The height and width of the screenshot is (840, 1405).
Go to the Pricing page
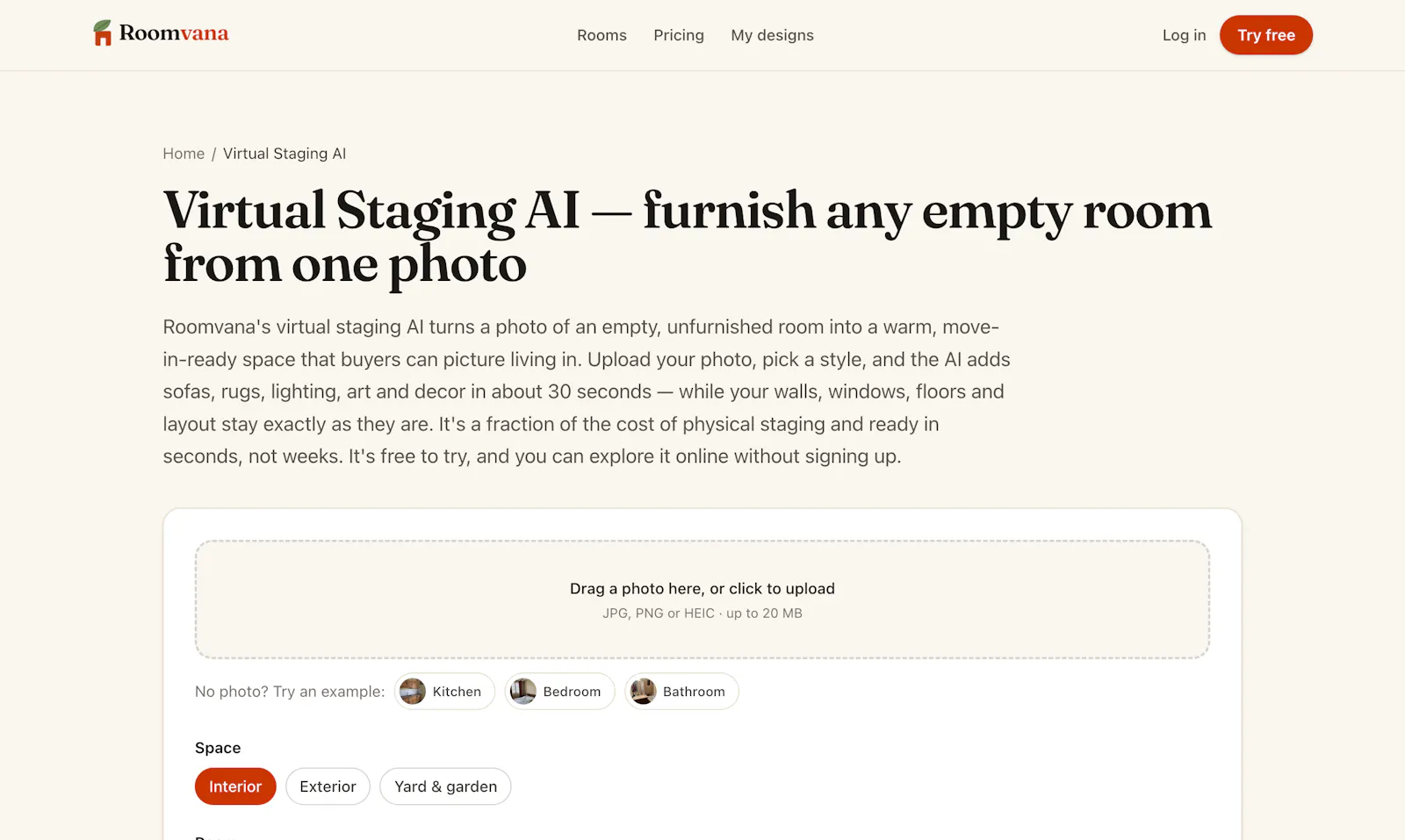[679, 35]
